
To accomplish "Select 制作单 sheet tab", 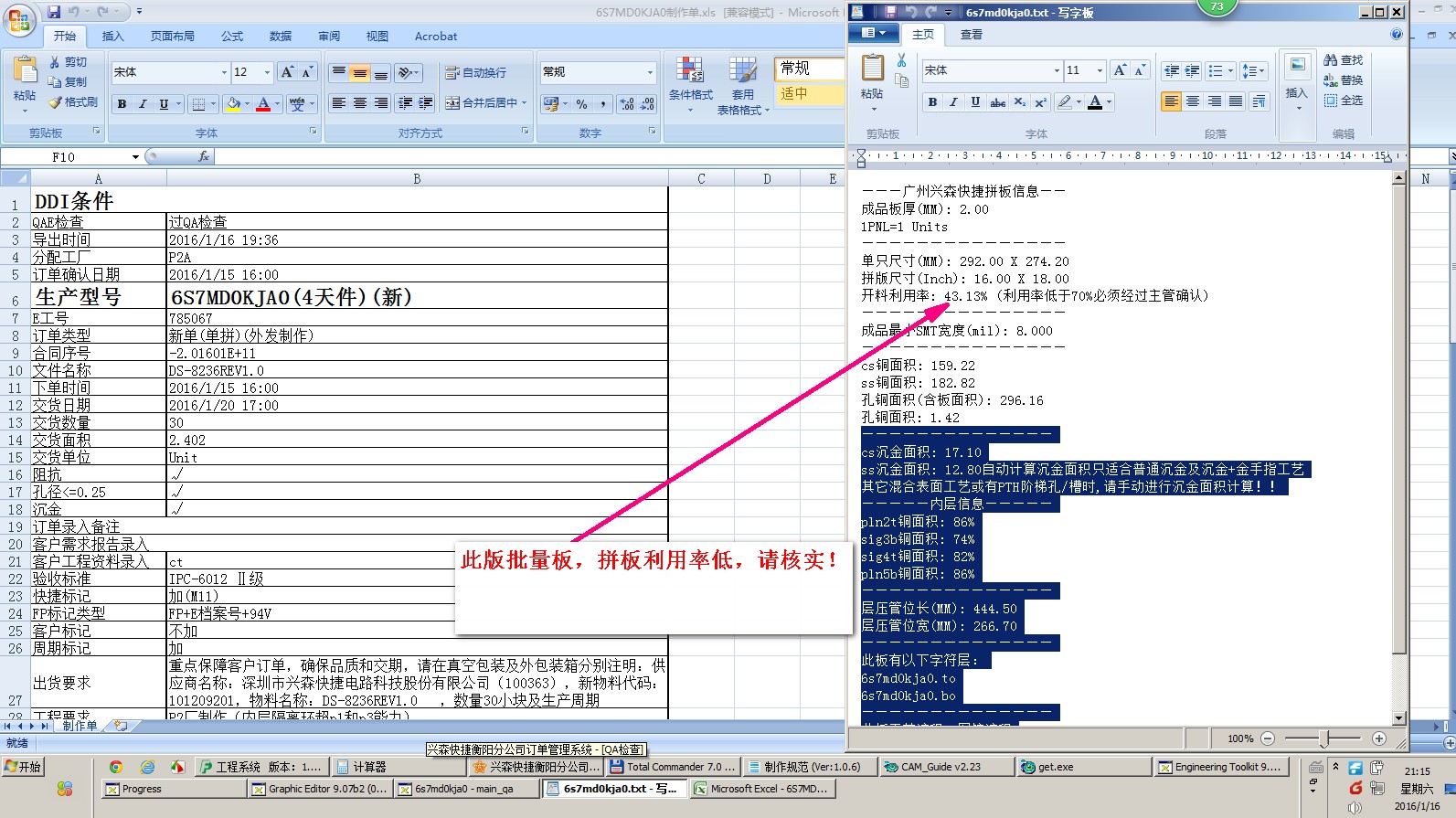I will click(x=80, y=726).
